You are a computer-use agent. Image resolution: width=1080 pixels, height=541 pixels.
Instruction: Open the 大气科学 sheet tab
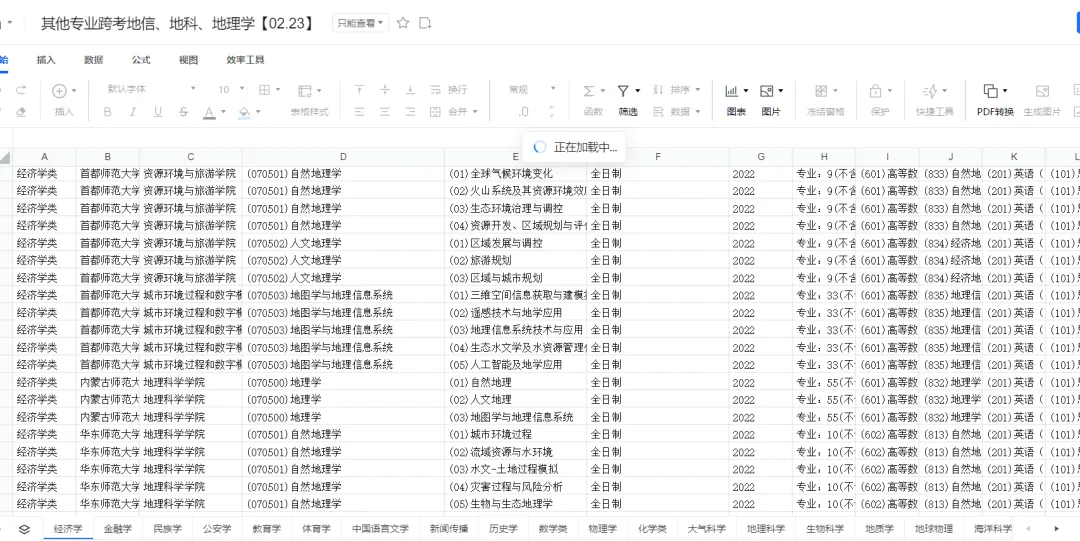point(707,529)
